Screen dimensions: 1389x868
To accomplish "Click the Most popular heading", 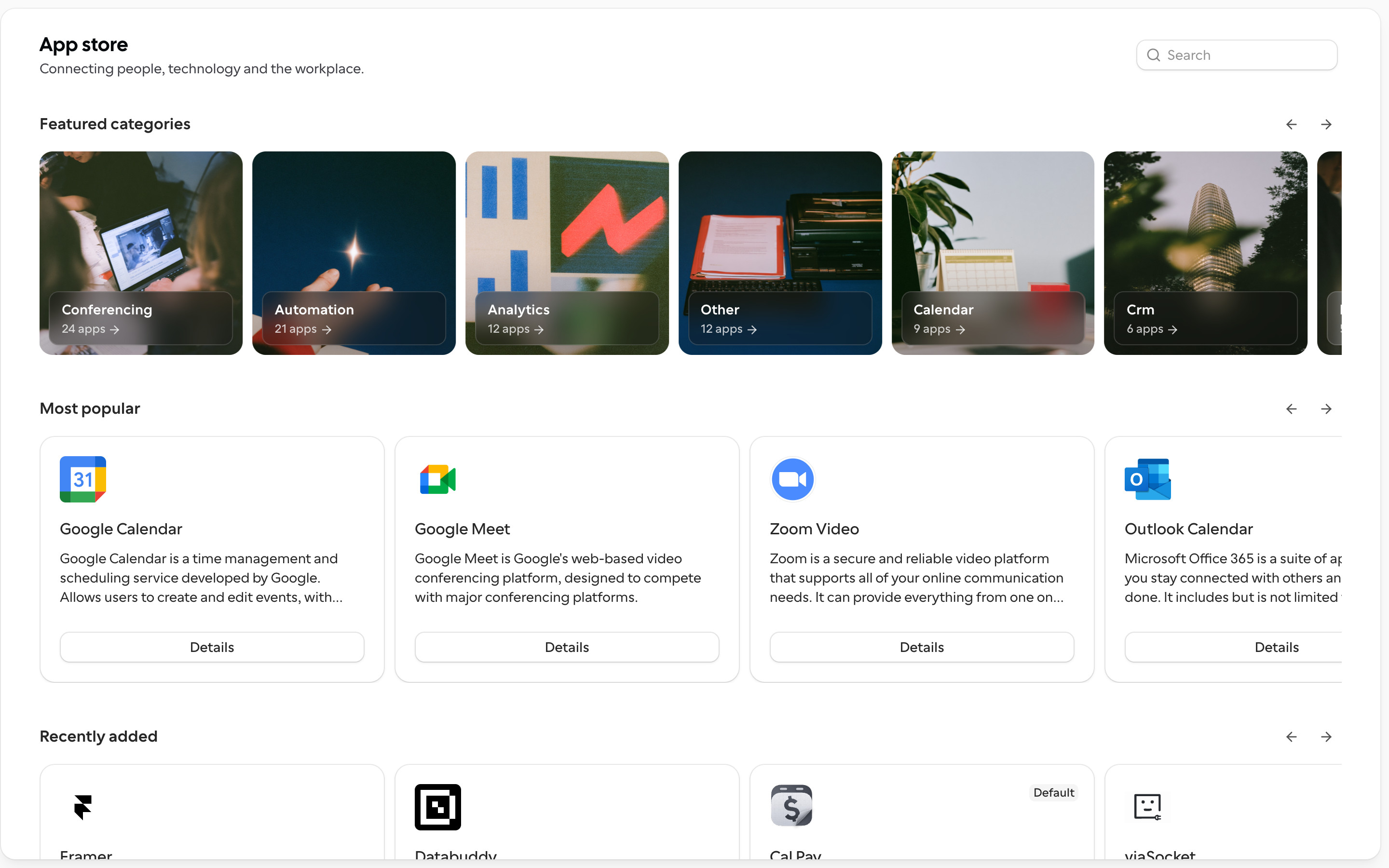I will (90, 409).
